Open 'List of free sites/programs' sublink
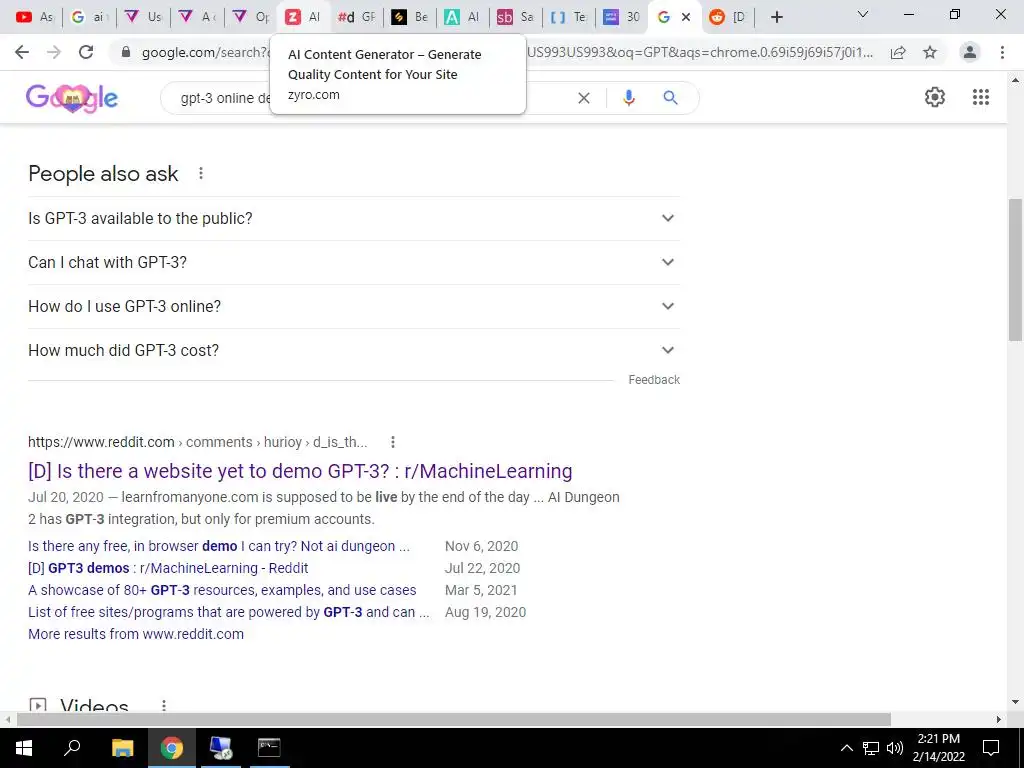The width and height of the screenshot is (1024, 768). pos(229,612)
